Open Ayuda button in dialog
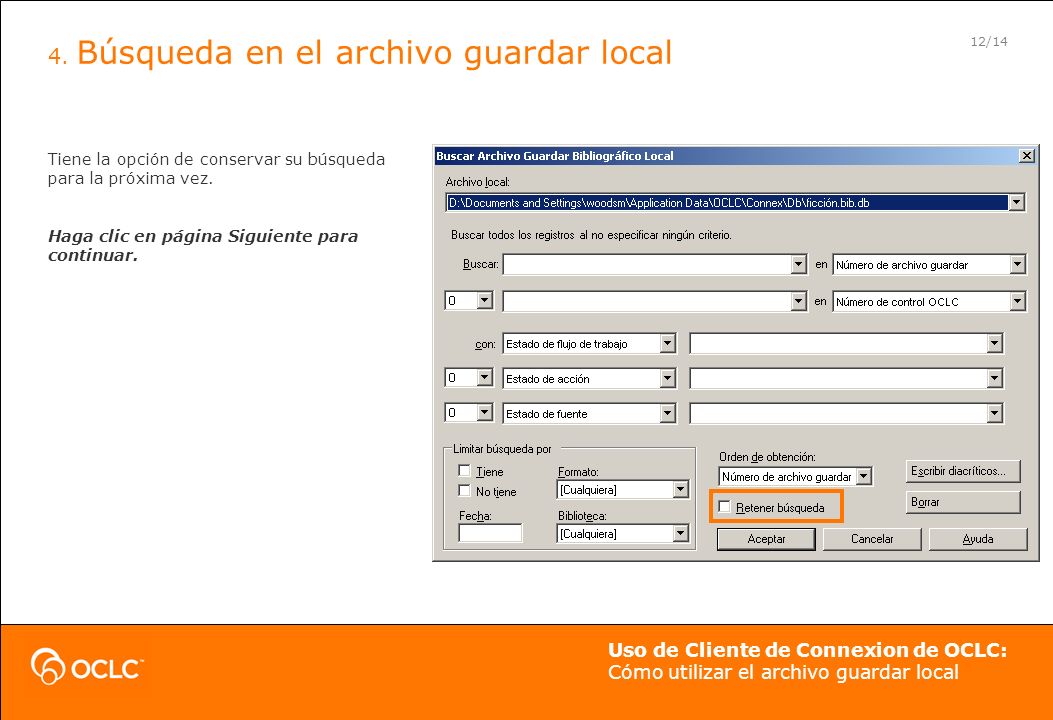Viewport: 1053px width, 720px height. pyautogui.click(x=978, y=539)
